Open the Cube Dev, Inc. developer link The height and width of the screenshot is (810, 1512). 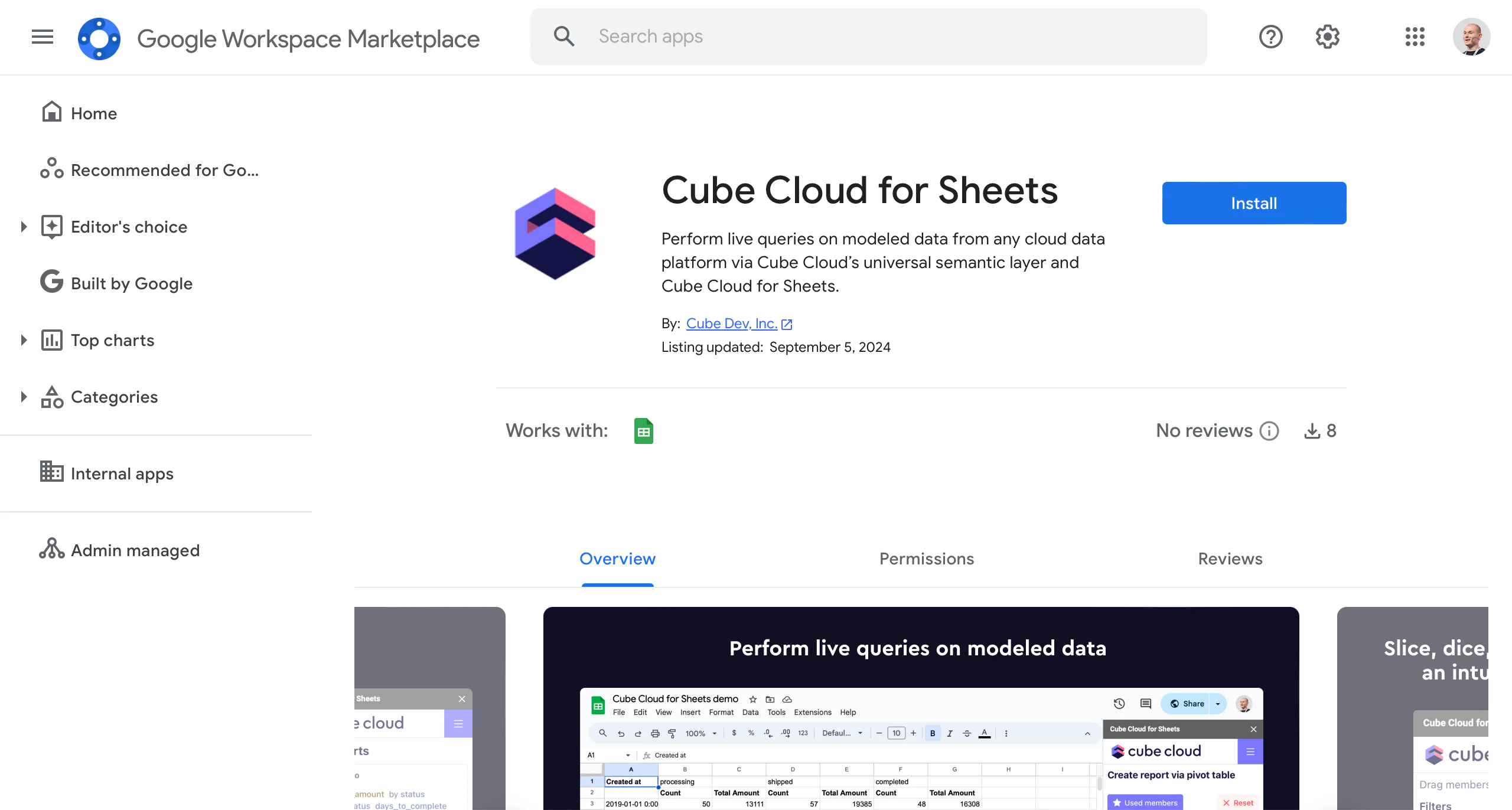(731, 324)
